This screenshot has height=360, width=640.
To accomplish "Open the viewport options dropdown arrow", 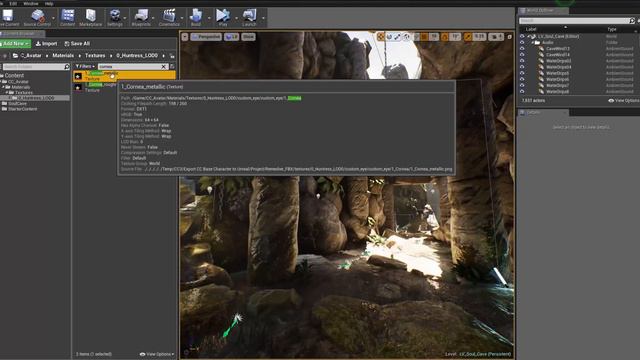I will click(185, 37).
